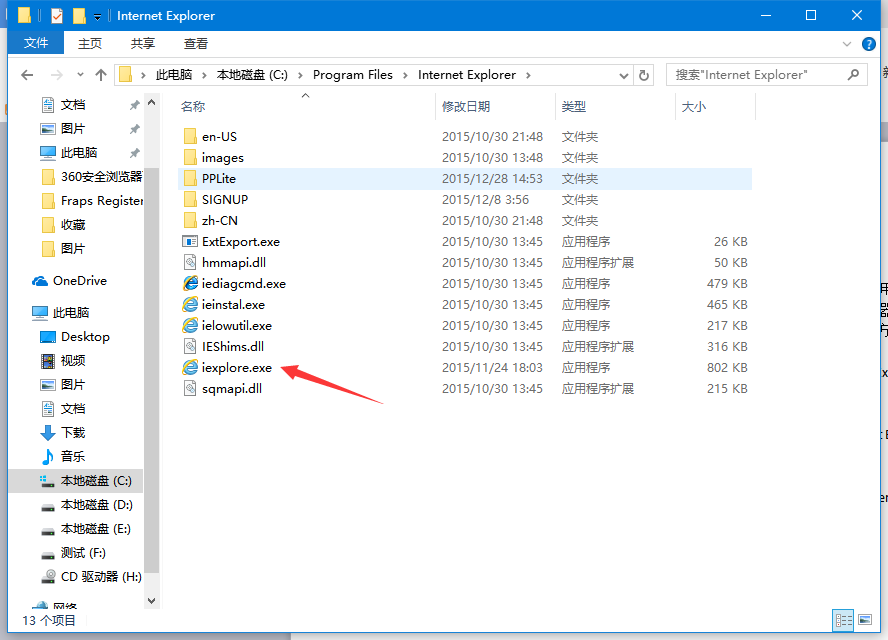Click the Properties quick access icon
Image resolution: width=888 pixels, height=640 pixels.
click(x=57, y=15)
